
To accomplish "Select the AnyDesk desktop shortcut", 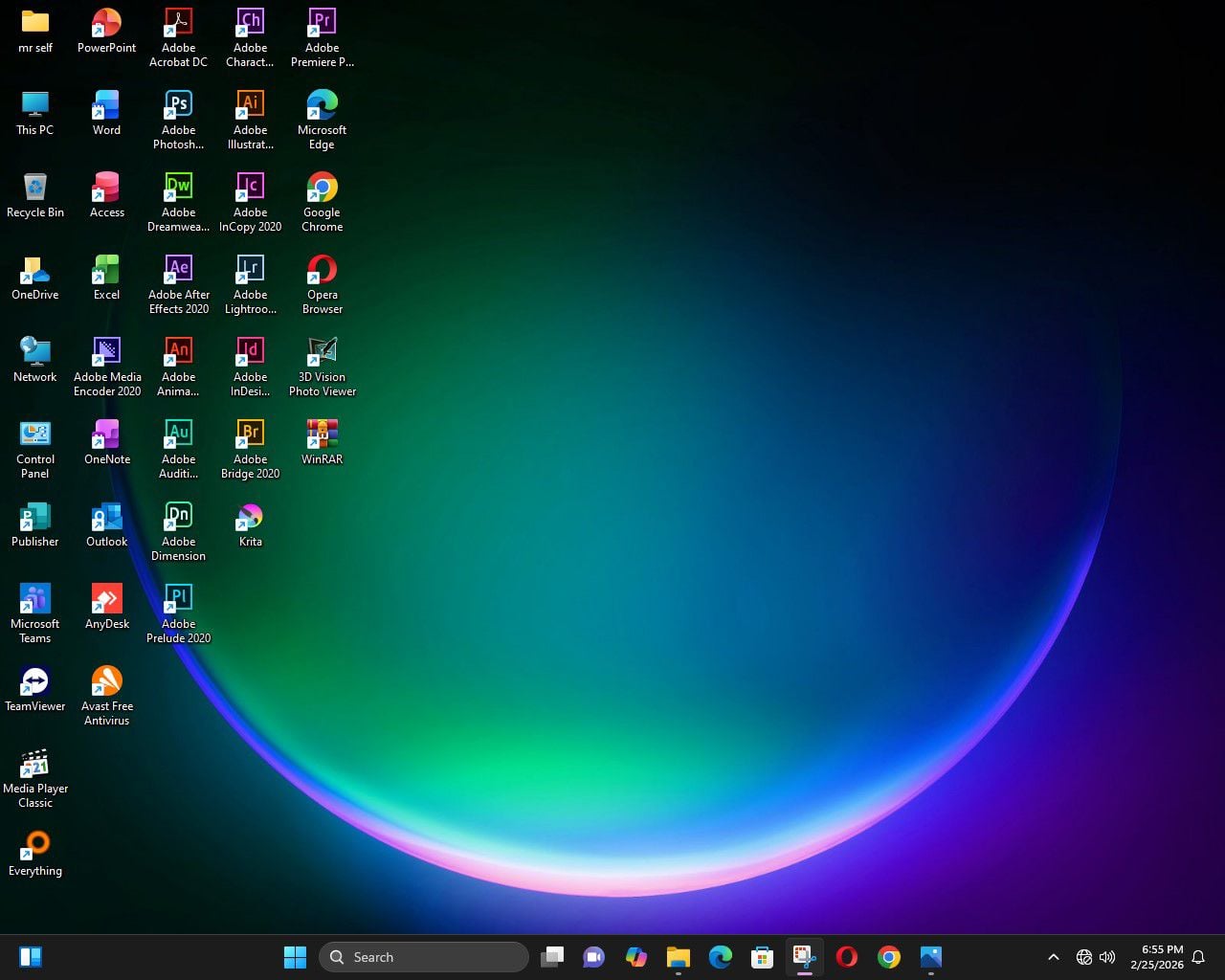I will coord(106,607).
